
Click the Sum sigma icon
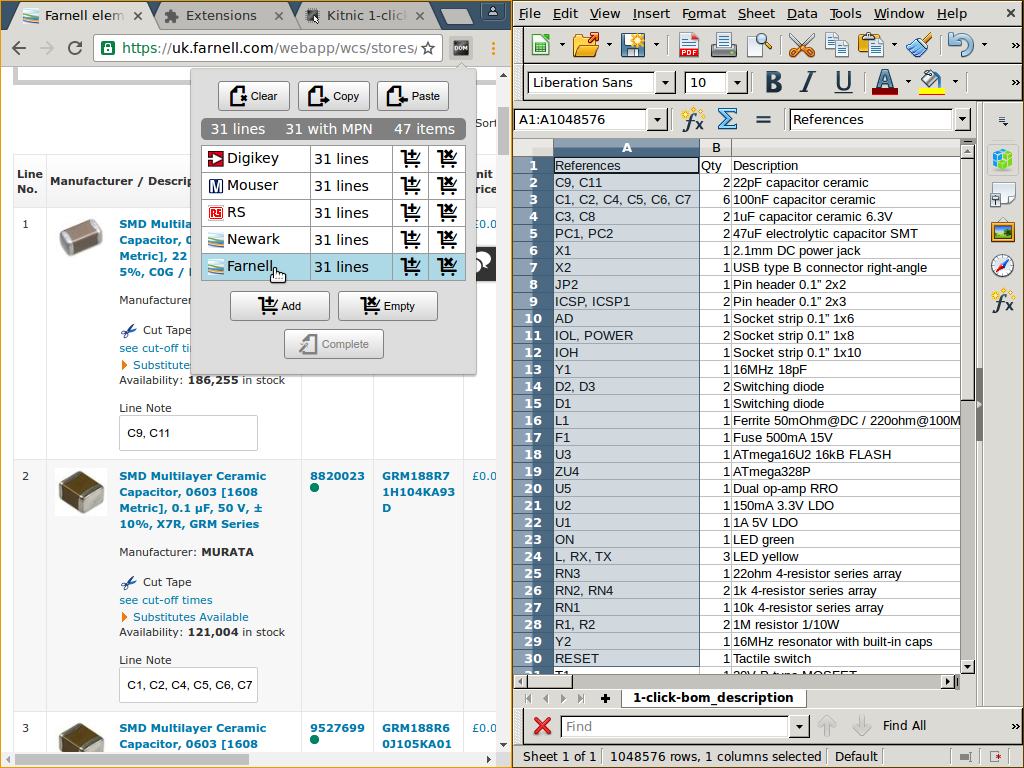(727, 120)
